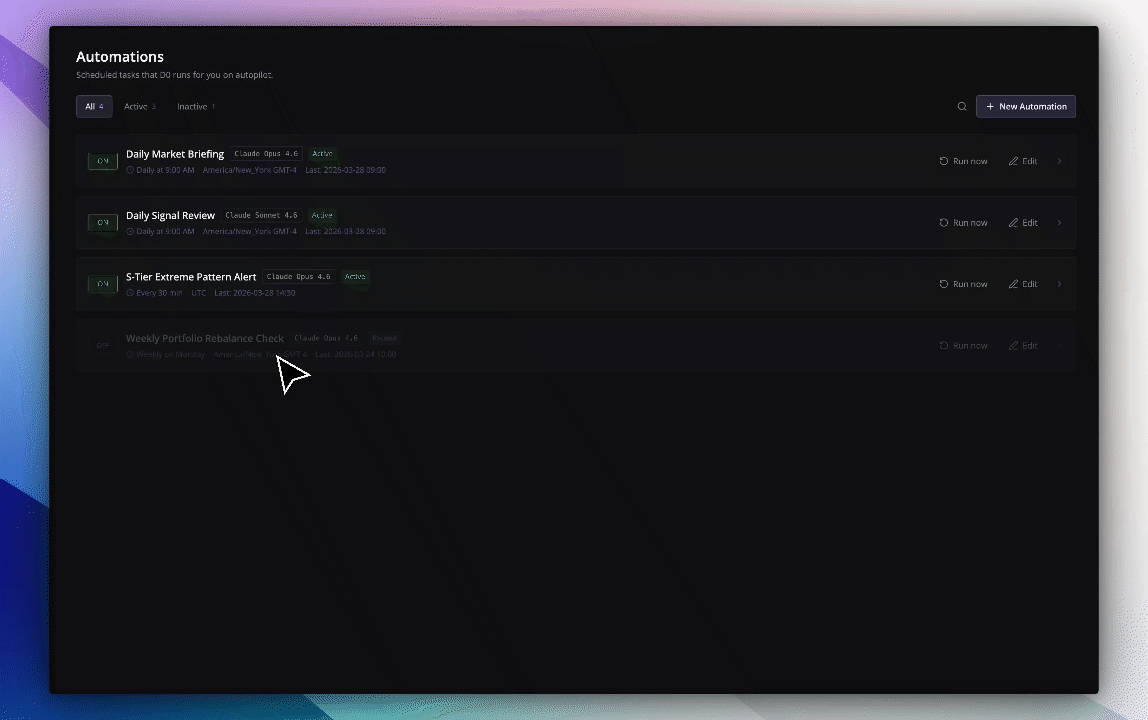Image resolution: width=1148 pixels, height=720 pixels.
Task: Click Claude Opus 4.6 tag on S-Tier alert
Action: pyautogui.click(x=299, y=277)
